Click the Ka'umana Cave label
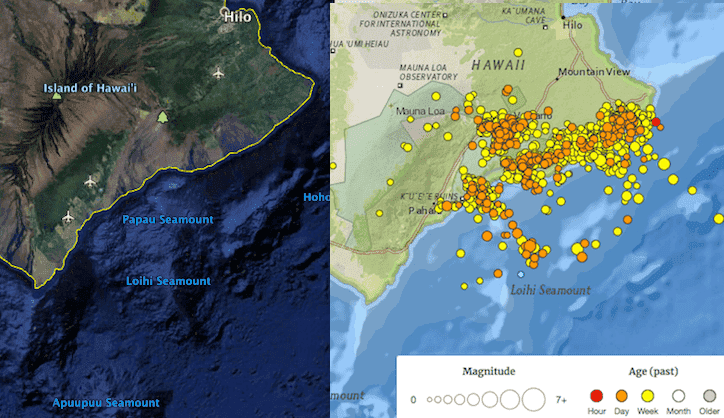This screenshot has width=724, height=418. 524,16
